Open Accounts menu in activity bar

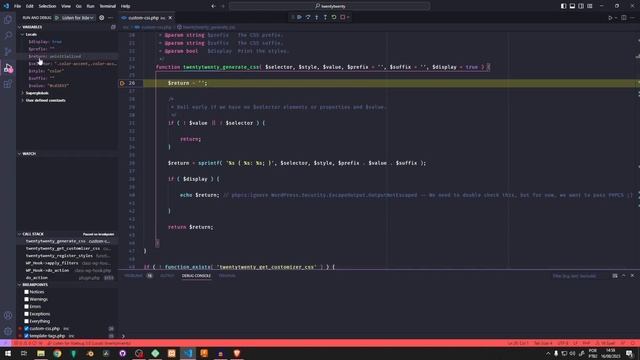click(x=8, y=316)
